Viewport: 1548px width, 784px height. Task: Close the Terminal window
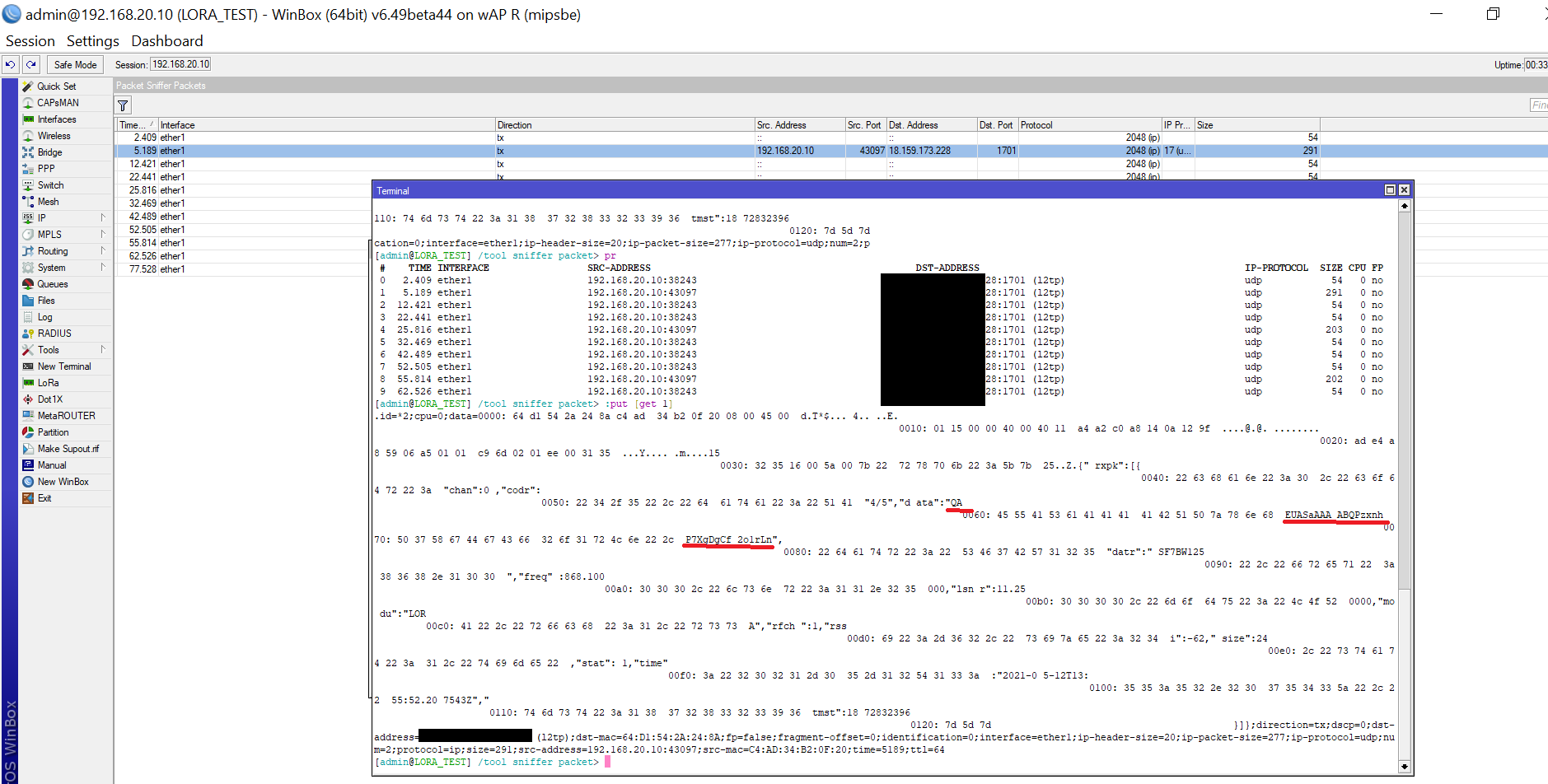tap(1405, 190)
